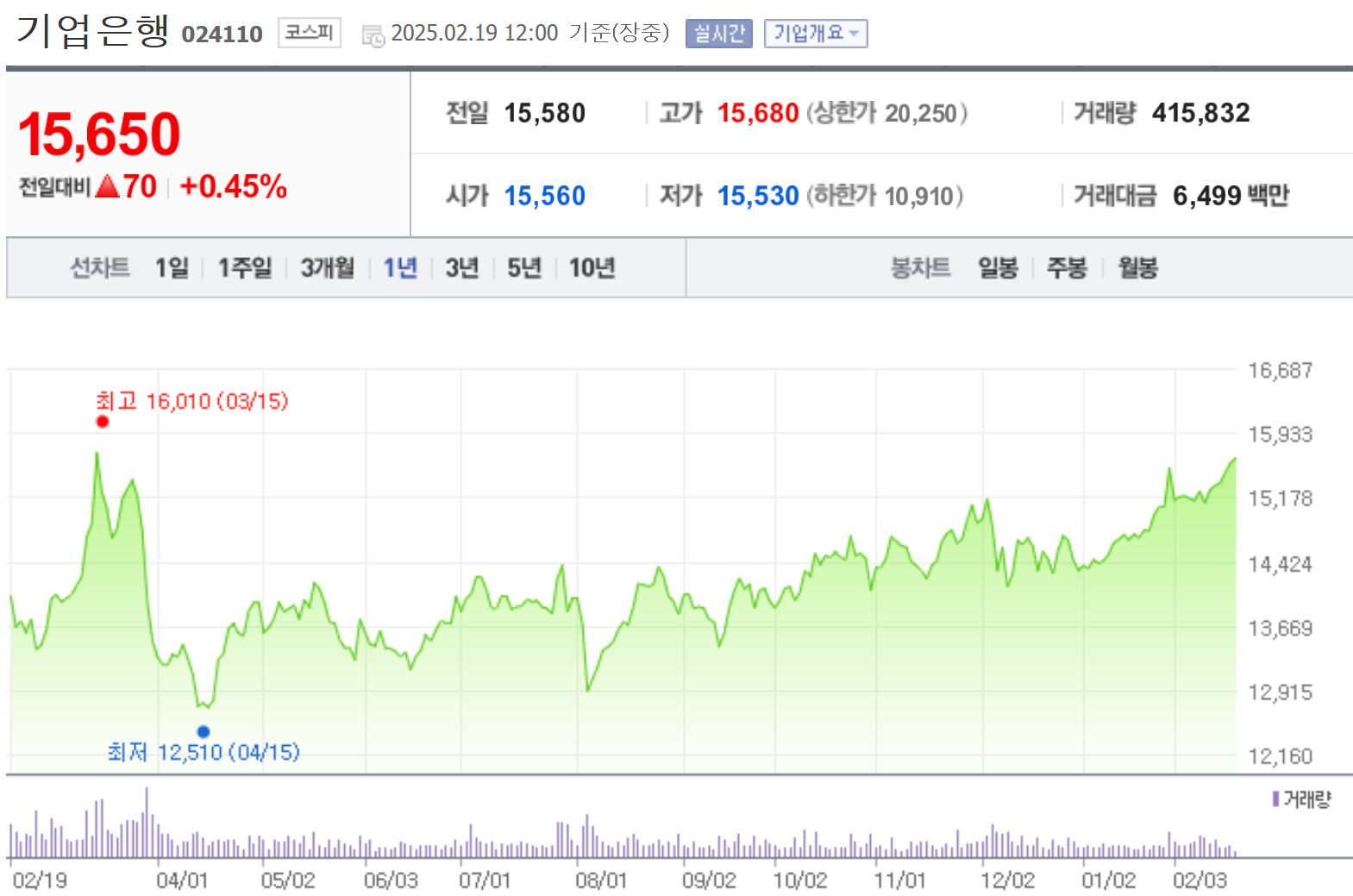This screenshot has height=896, width=1353.
Task: Switch to 주봉 candlestick chart
Action: [1067, 268]
